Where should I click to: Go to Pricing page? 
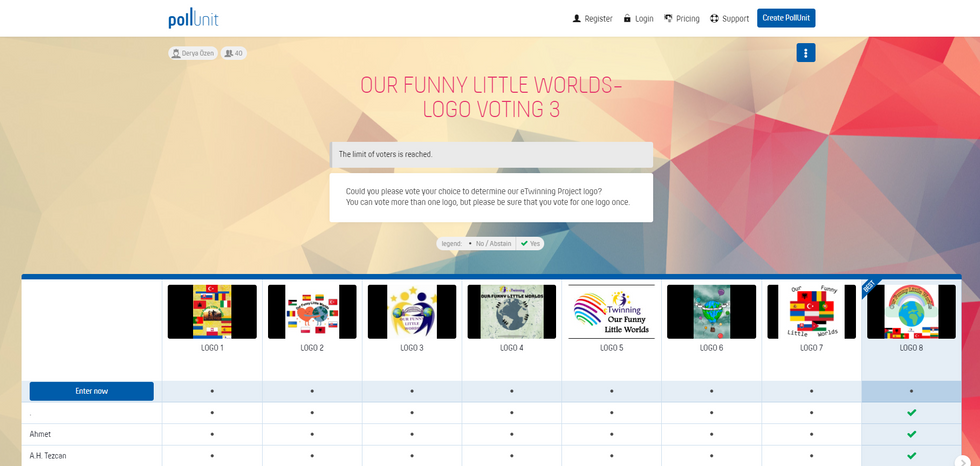pos(682,19)
